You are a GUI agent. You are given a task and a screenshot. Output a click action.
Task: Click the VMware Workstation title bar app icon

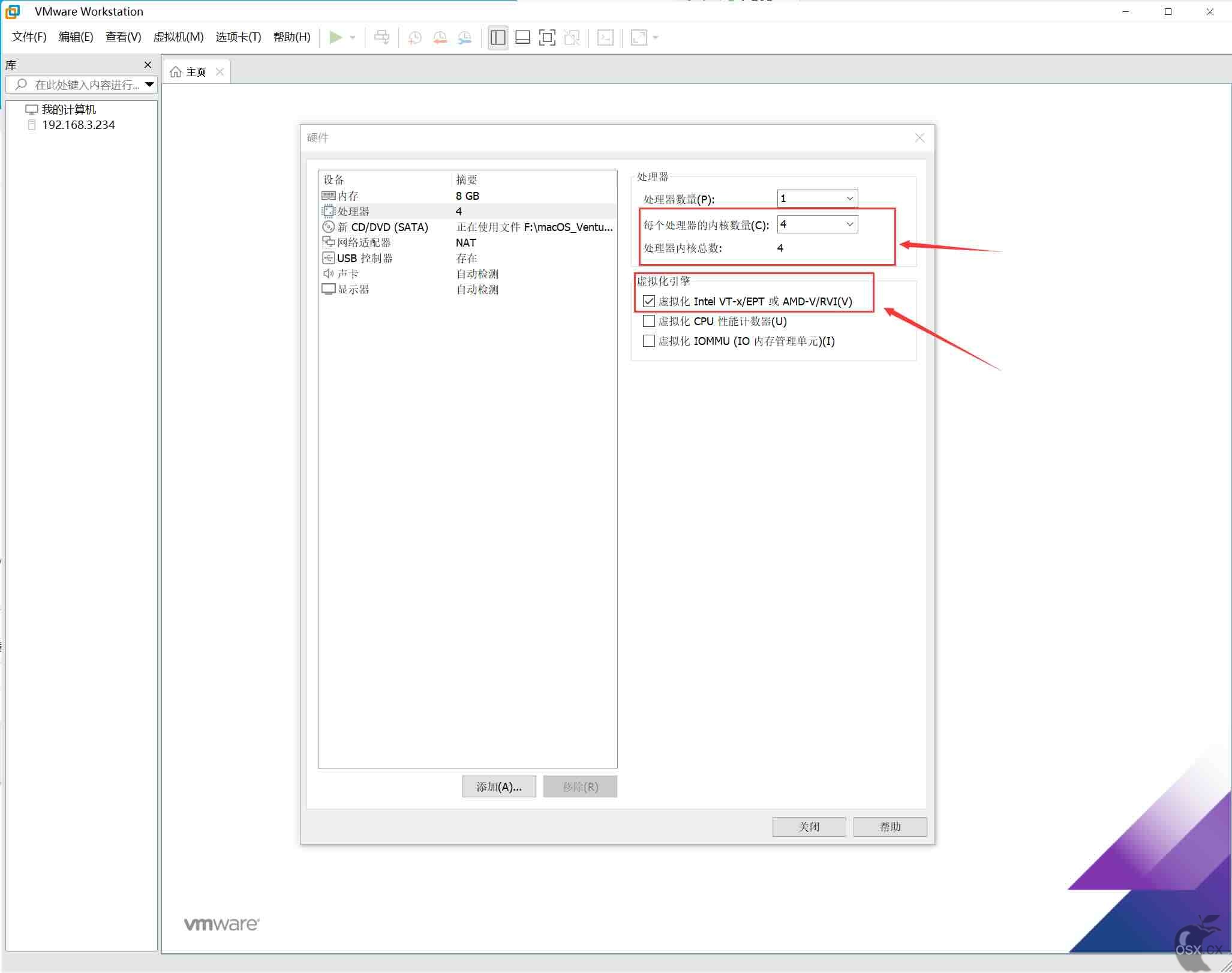pos(13,11)
